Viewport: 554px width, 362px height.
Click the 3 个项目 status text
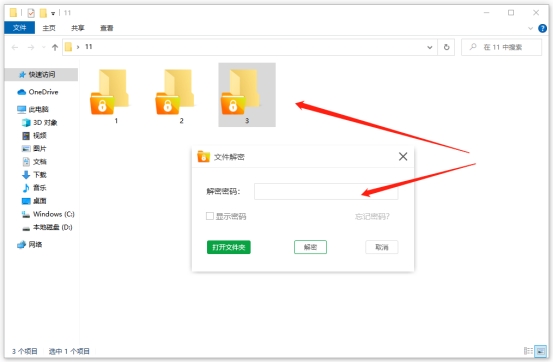(x=24, y=351)
